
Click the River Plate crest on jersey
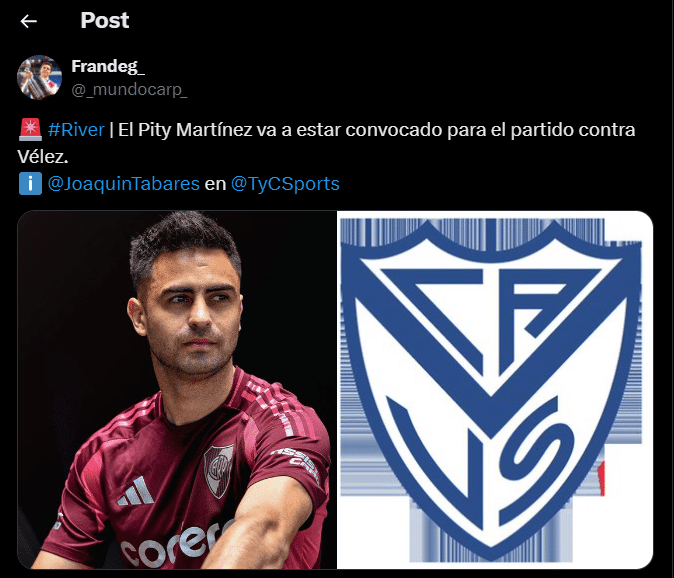(x=219, y=471)
